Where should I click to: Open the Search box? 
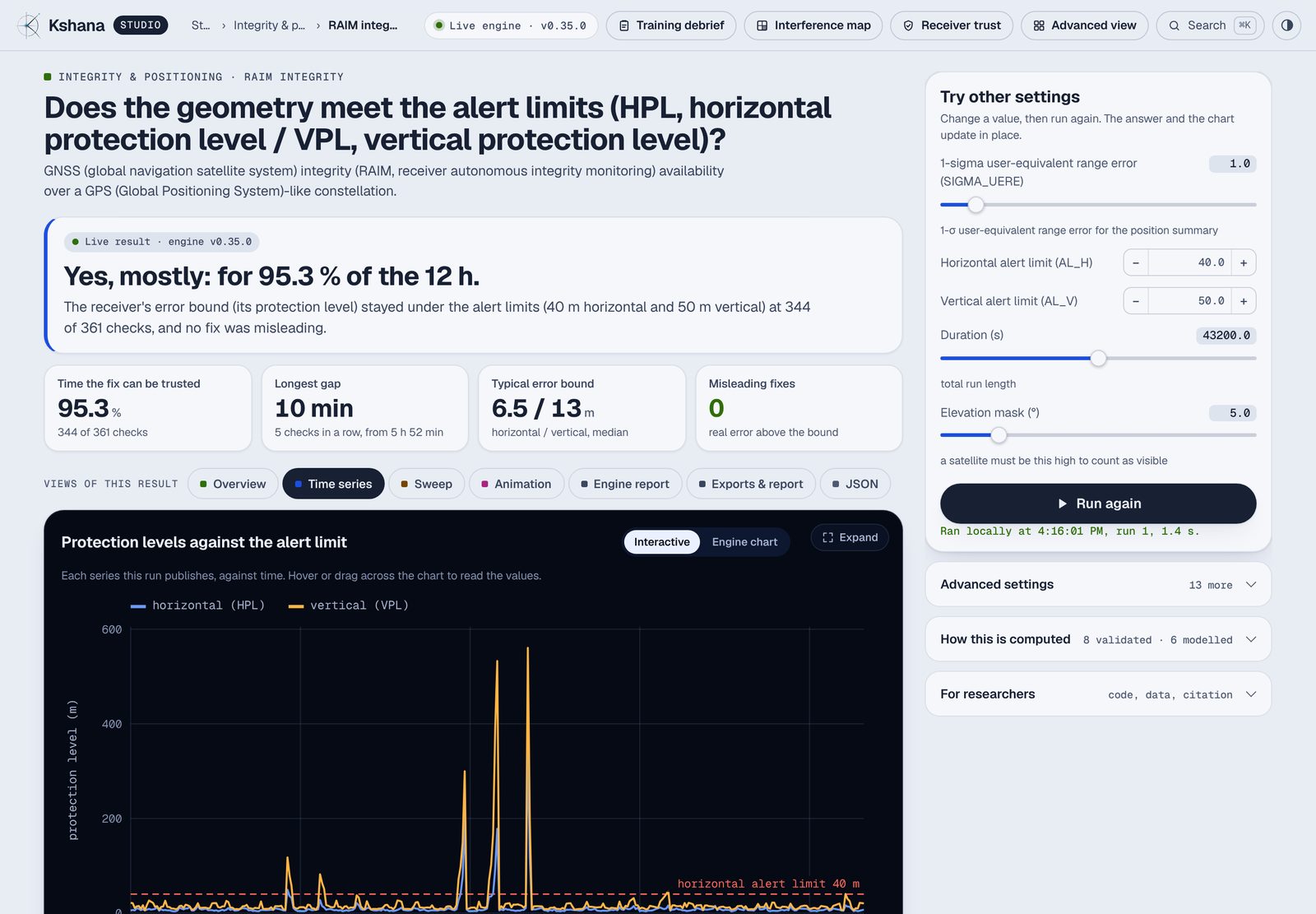[1211, 26]
